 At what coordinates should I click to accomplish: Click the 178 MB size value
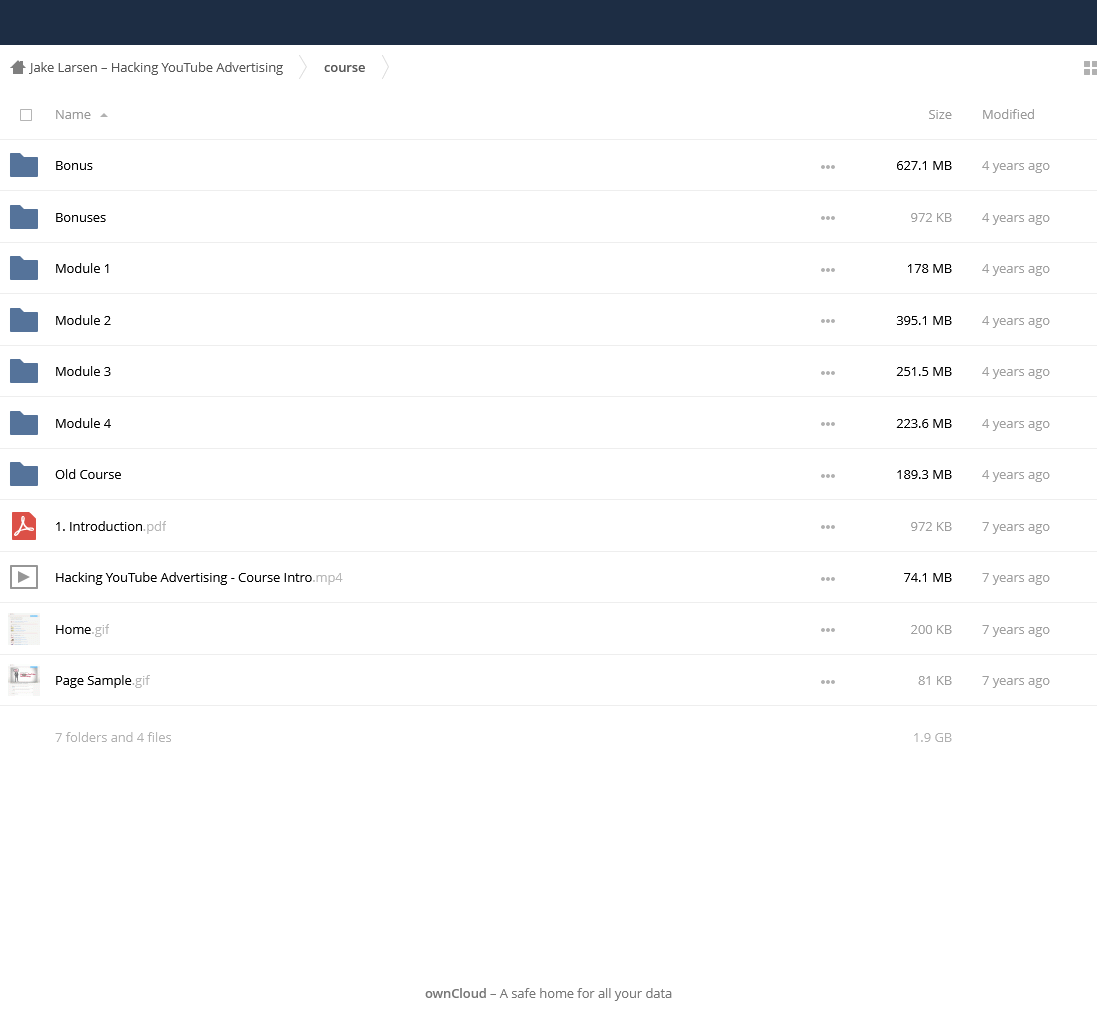pyautogui.click(x=929, y=268)
